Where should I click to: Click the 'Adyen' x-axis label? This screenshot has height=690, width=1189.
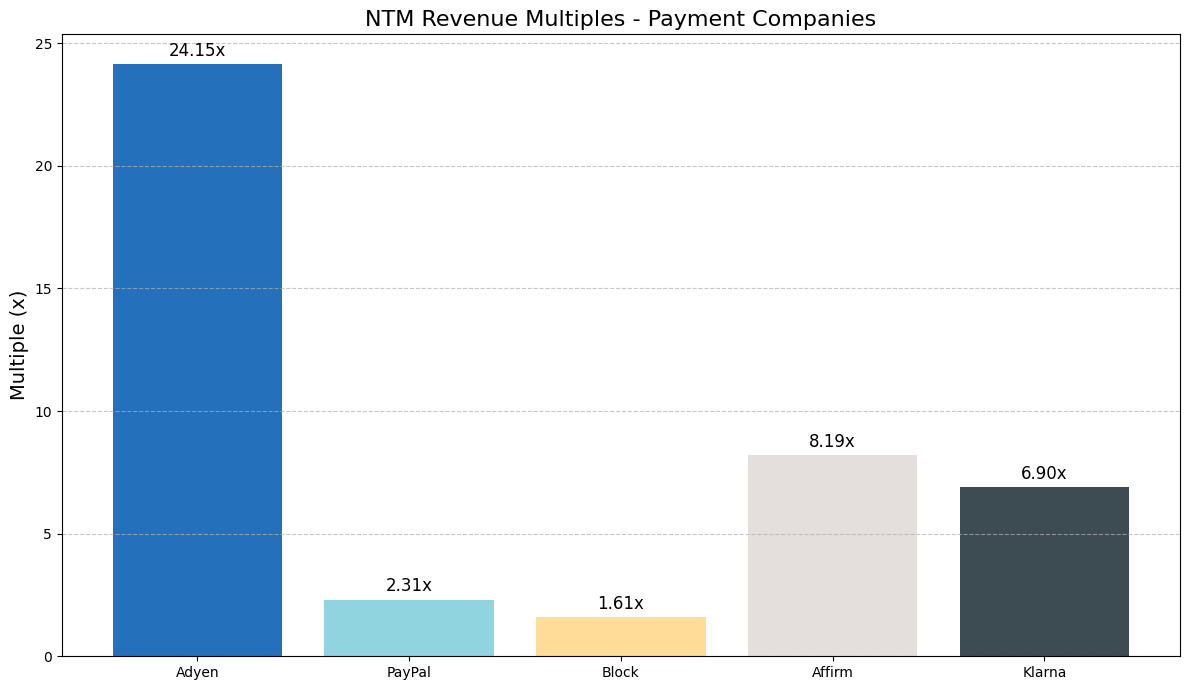tap(197, 673)
